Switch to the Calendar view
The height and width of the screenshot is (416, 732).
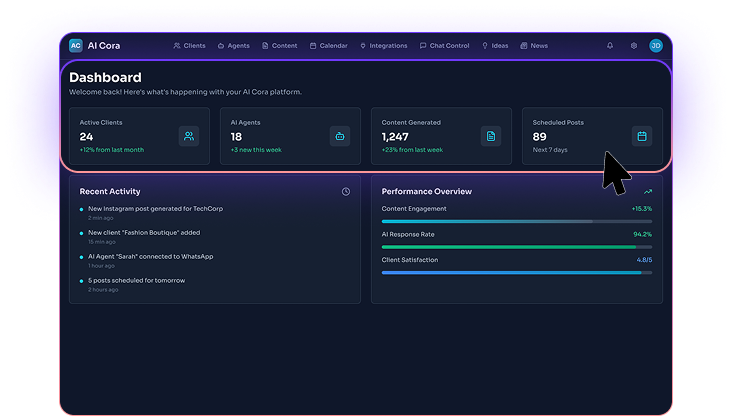329,45
